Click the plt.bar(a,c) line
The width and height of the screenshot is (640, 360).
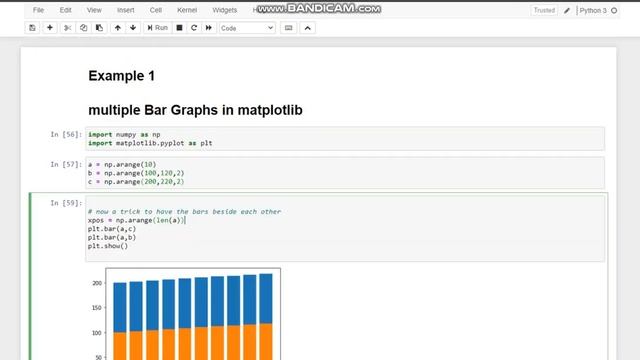pyautogui.click(x=112, y=229)
